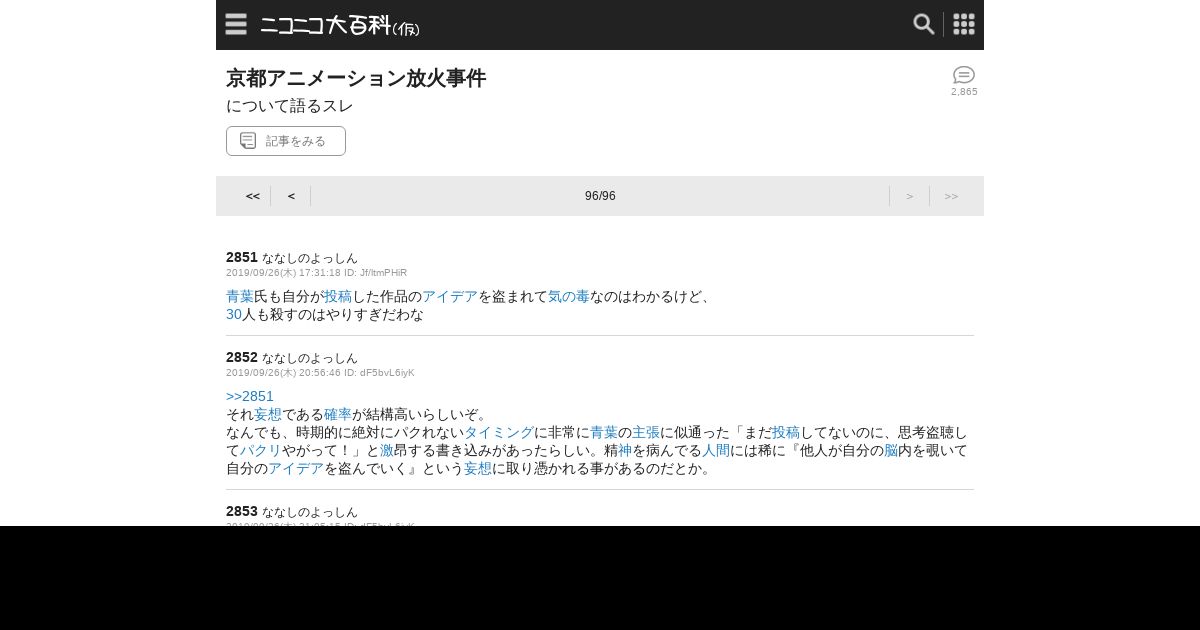
Task: Open the 京都アニメーション放火事件 title
Action: click(x=356, y=78)
